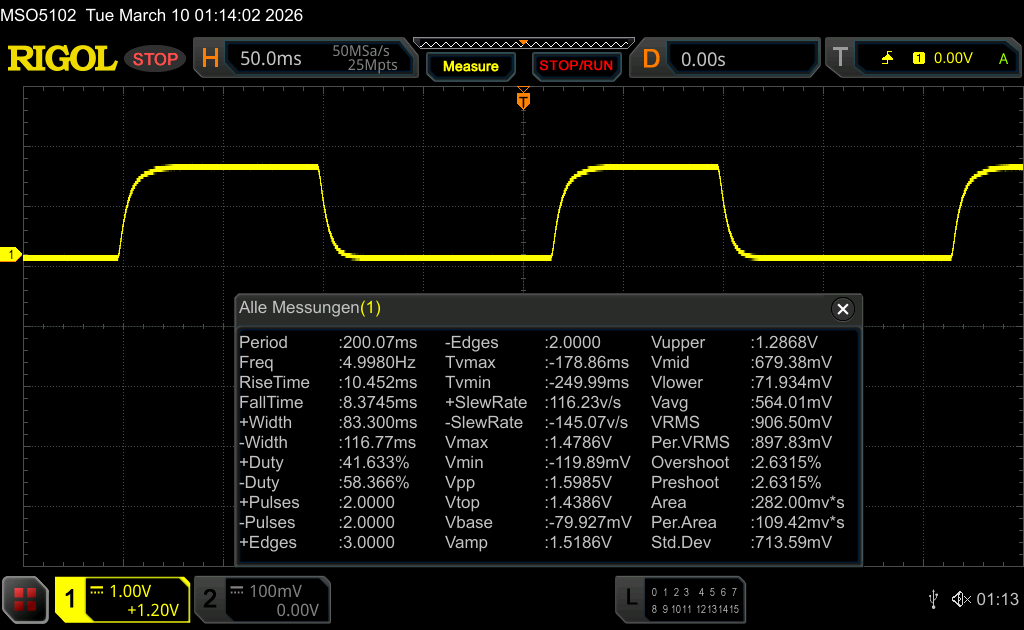Click the orange D delay icon
Viewport: 1024px width, 630px height.
[651, 59]
